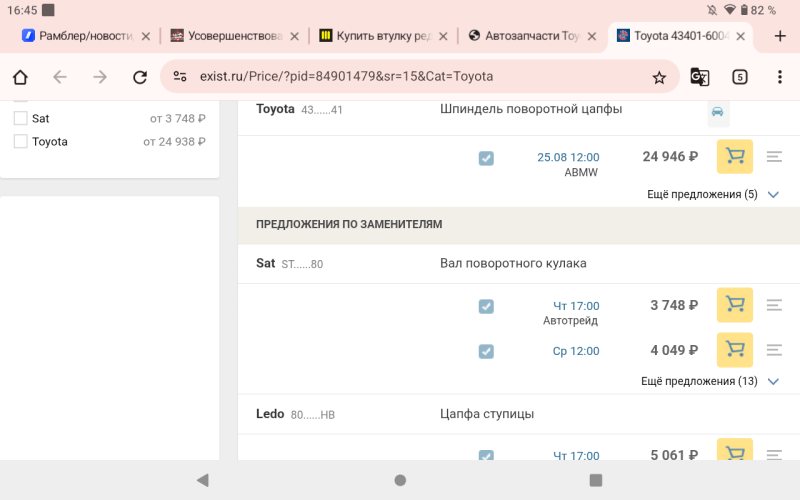Image resolution: width=800 pixels, height=500 pixels.
Task: Tap the 24 946 ₽ price
Action: pos(670,156)
